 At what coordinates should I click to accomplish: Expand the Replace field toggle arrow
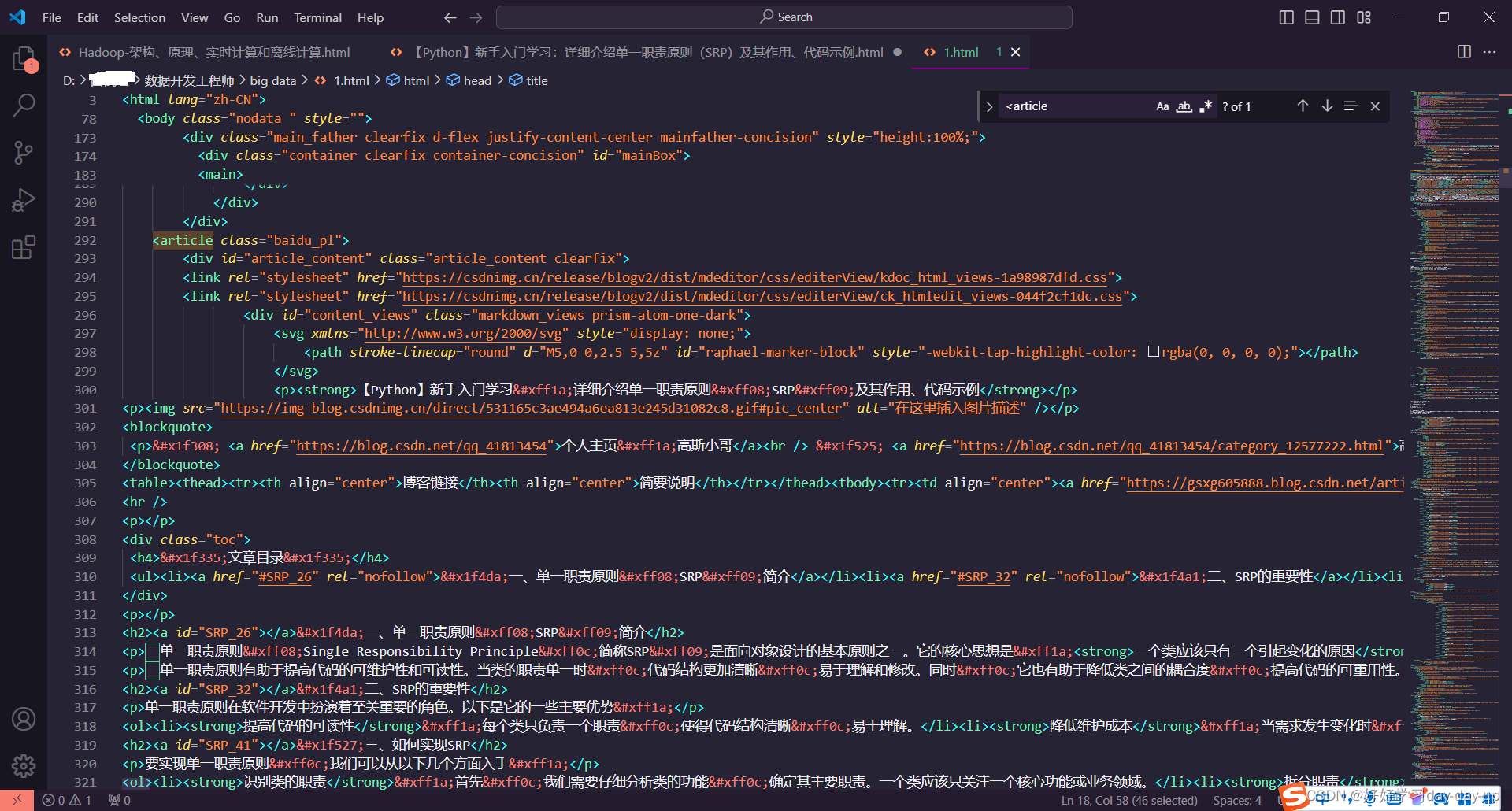[989, 106]
